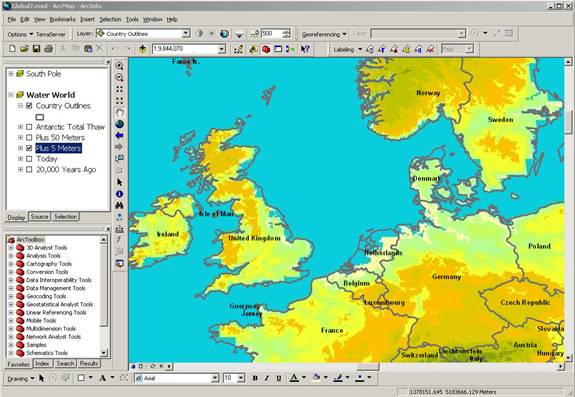575x397 pixels.
Task: Click the Print icon
Action: click(48, 49)
